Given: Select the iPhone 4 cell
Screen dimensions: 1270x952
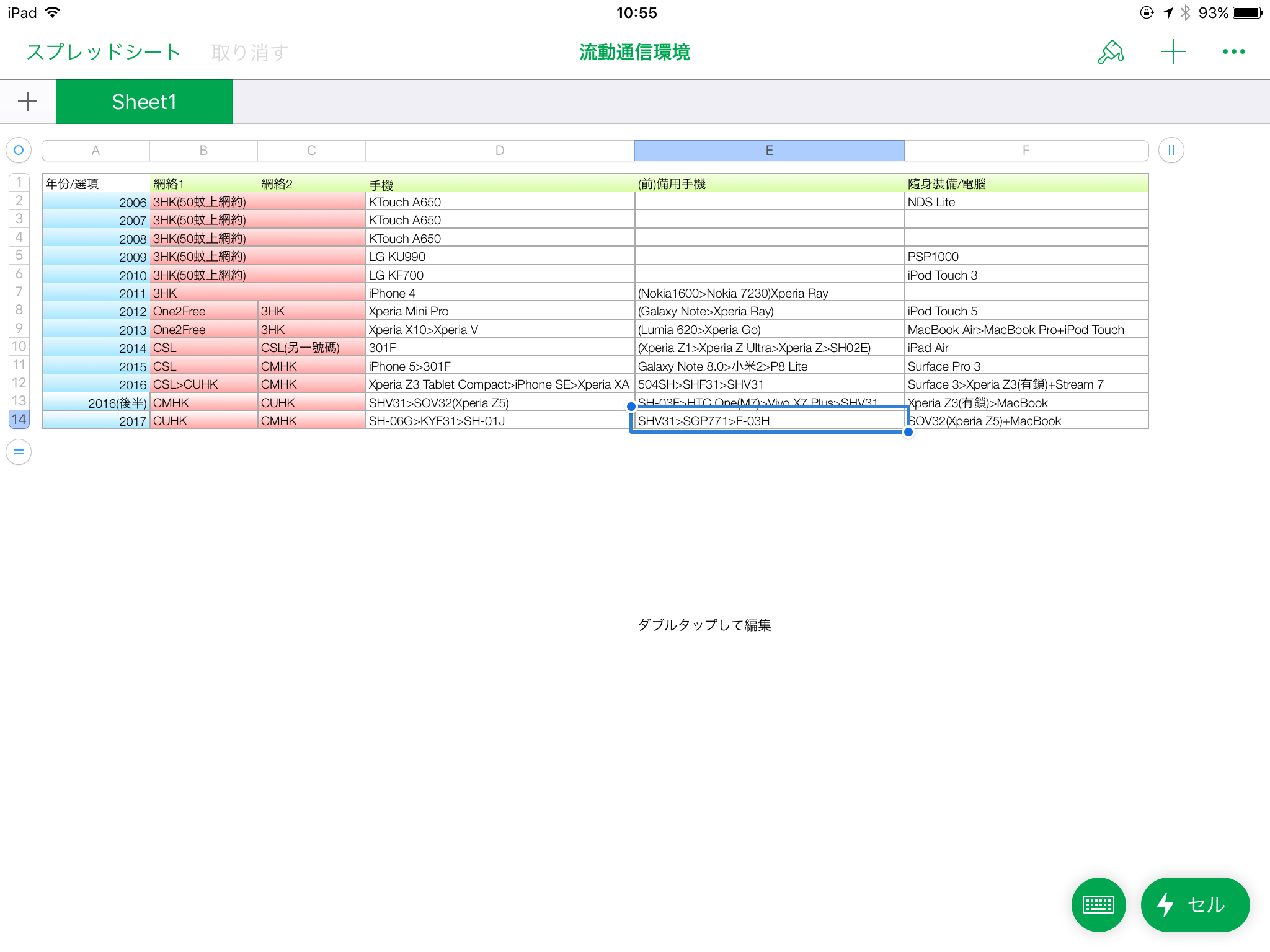Looking at the screenshot, I should click(500, 293).
